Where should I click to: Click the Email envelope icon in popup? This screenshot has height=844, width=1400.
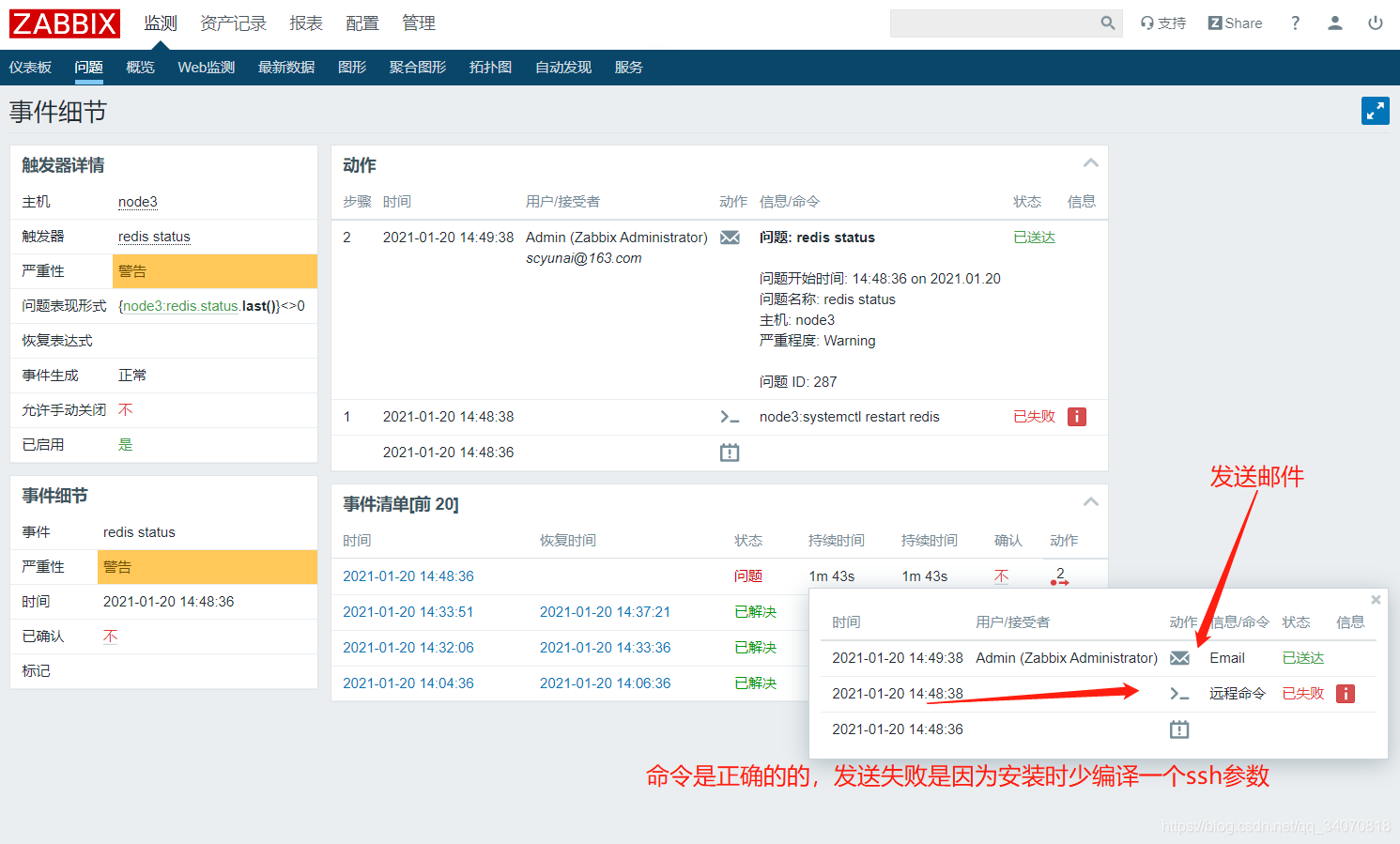click(x=1179, y=658)
